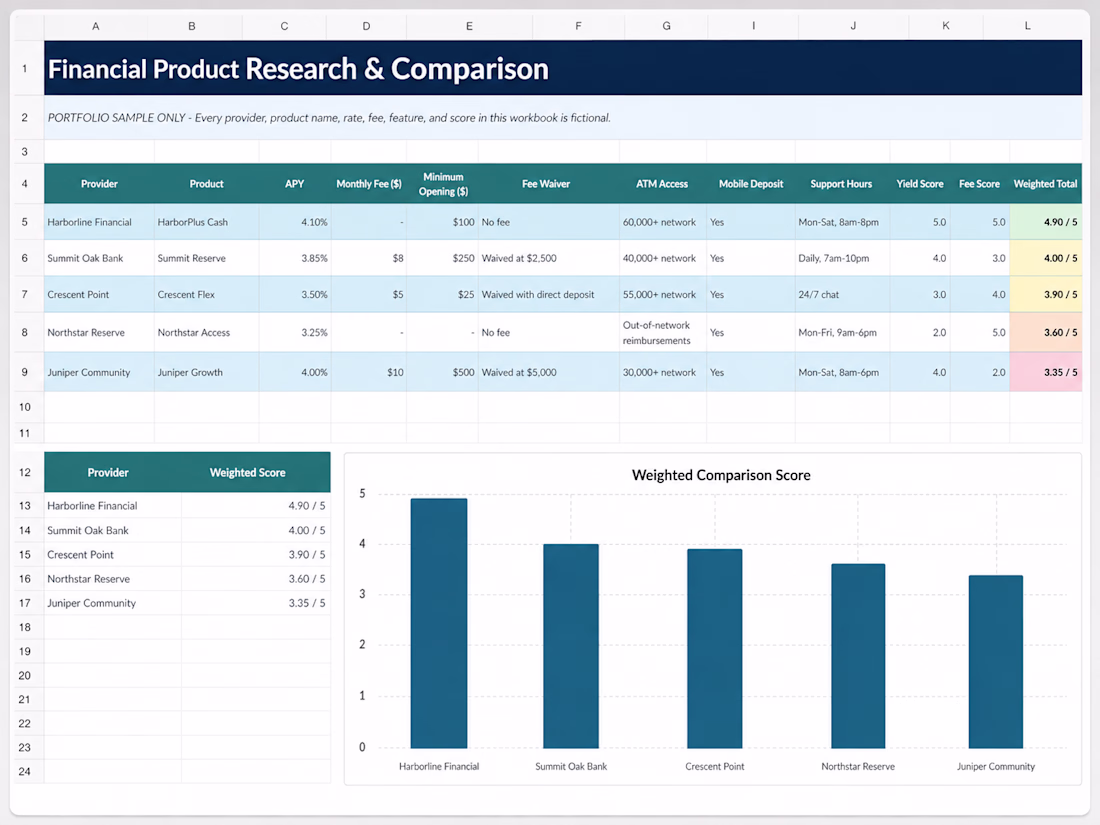1100x825 pixels.
Task: Click the PORTFOLIO SAMPLE ONLY disclaimer row
Action: (x=563, y=118)
